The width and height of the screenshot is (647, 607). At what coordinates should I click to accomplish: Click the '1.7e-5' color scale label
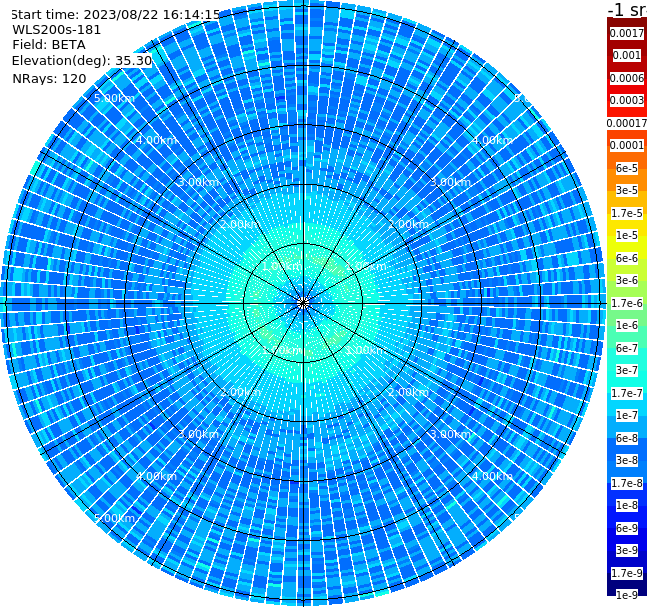(x=627, y=213)
